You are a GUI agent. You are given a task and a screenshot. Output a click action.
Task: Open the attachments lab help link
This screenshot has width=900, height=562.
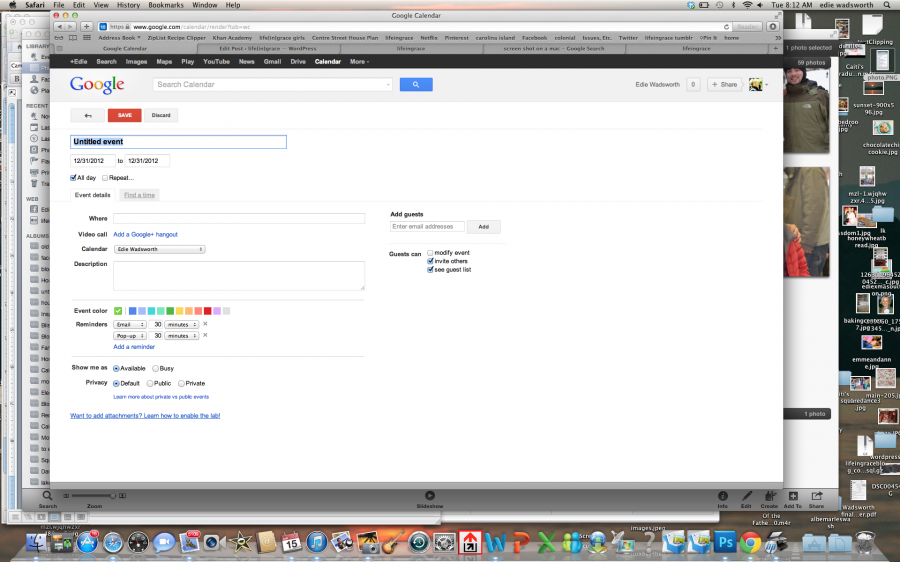pos(145,416)
